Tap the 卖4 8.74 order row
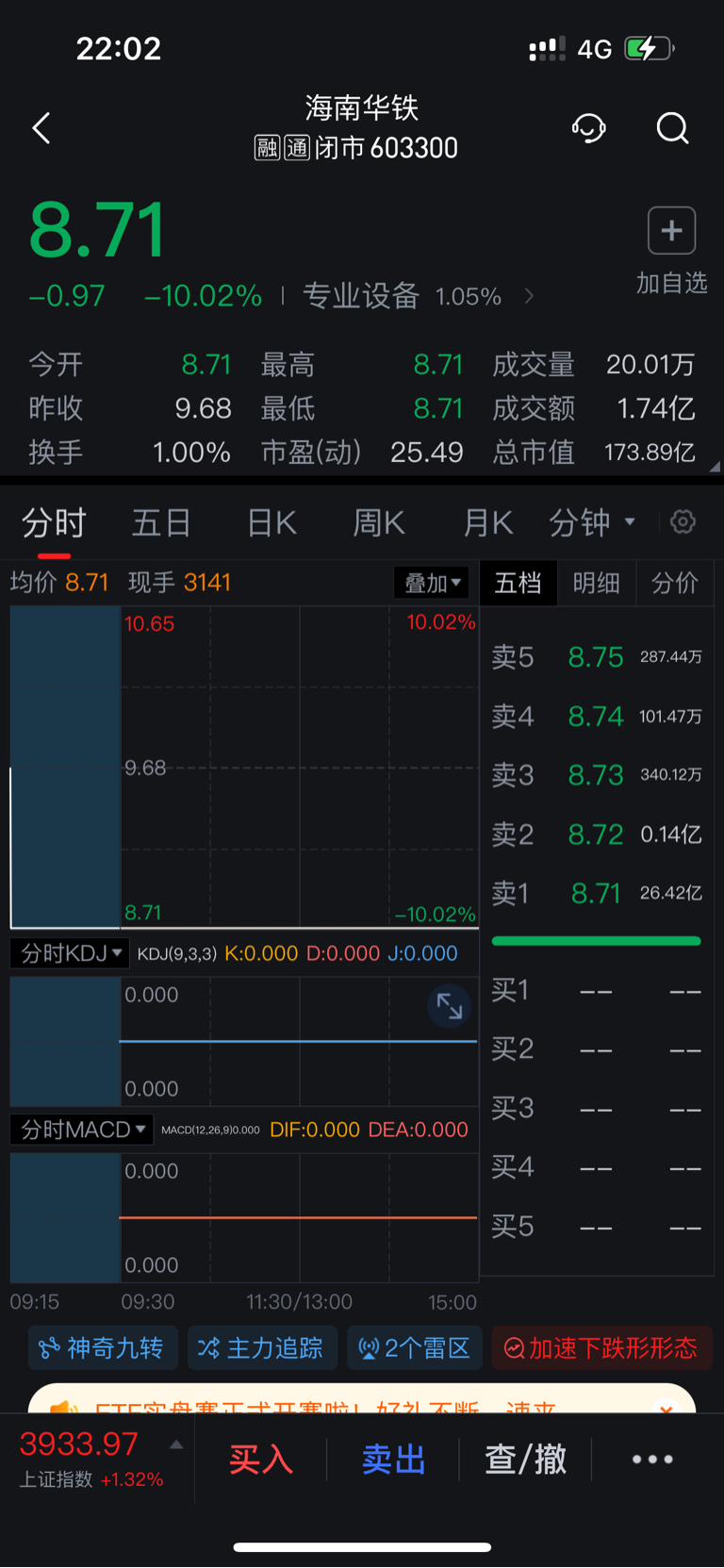Screen dimensions: 724x1568 click(x=597, y=717)
